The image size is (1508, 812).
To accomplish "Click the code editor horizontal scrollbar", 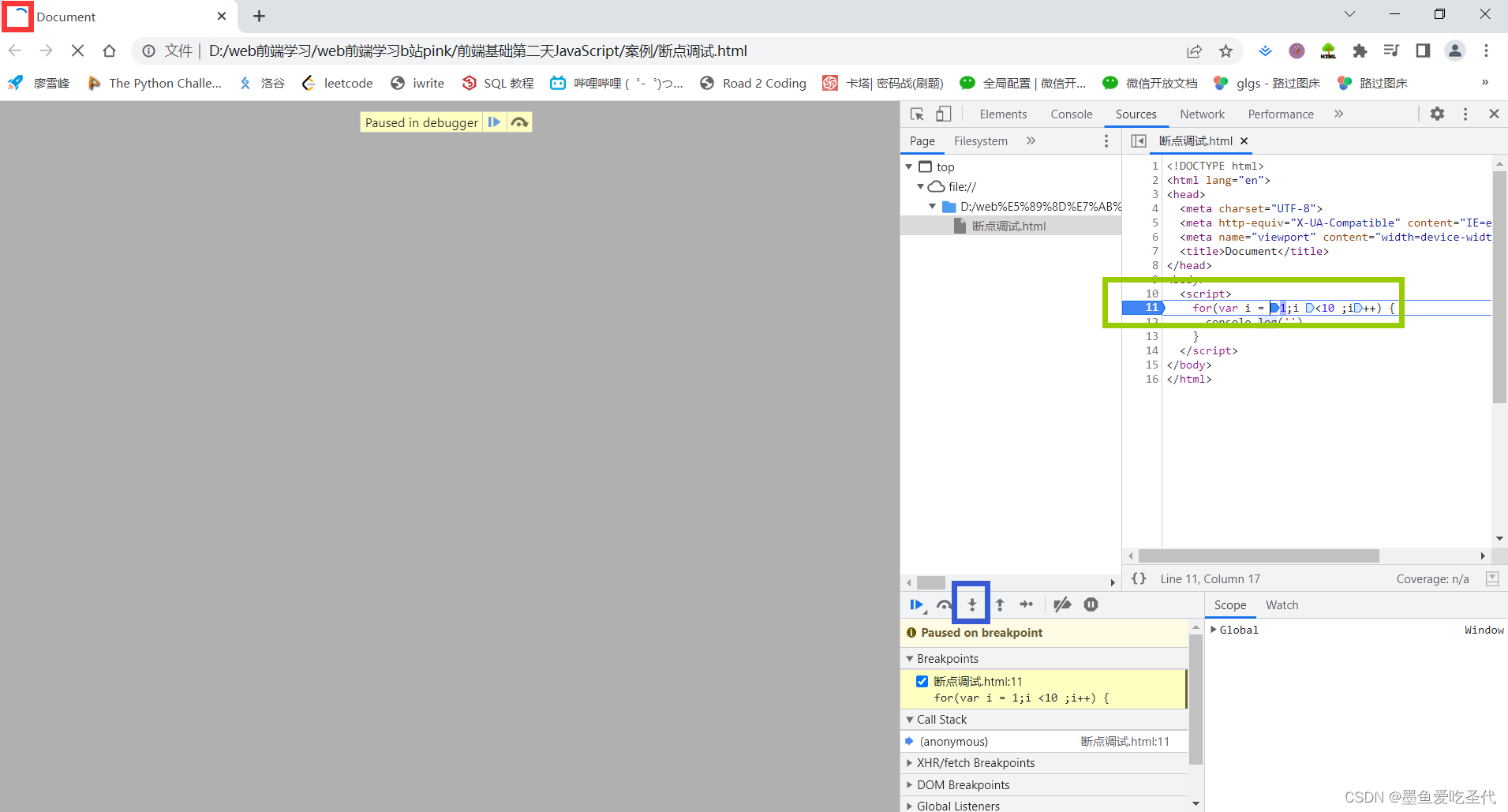I will 1259,556.
